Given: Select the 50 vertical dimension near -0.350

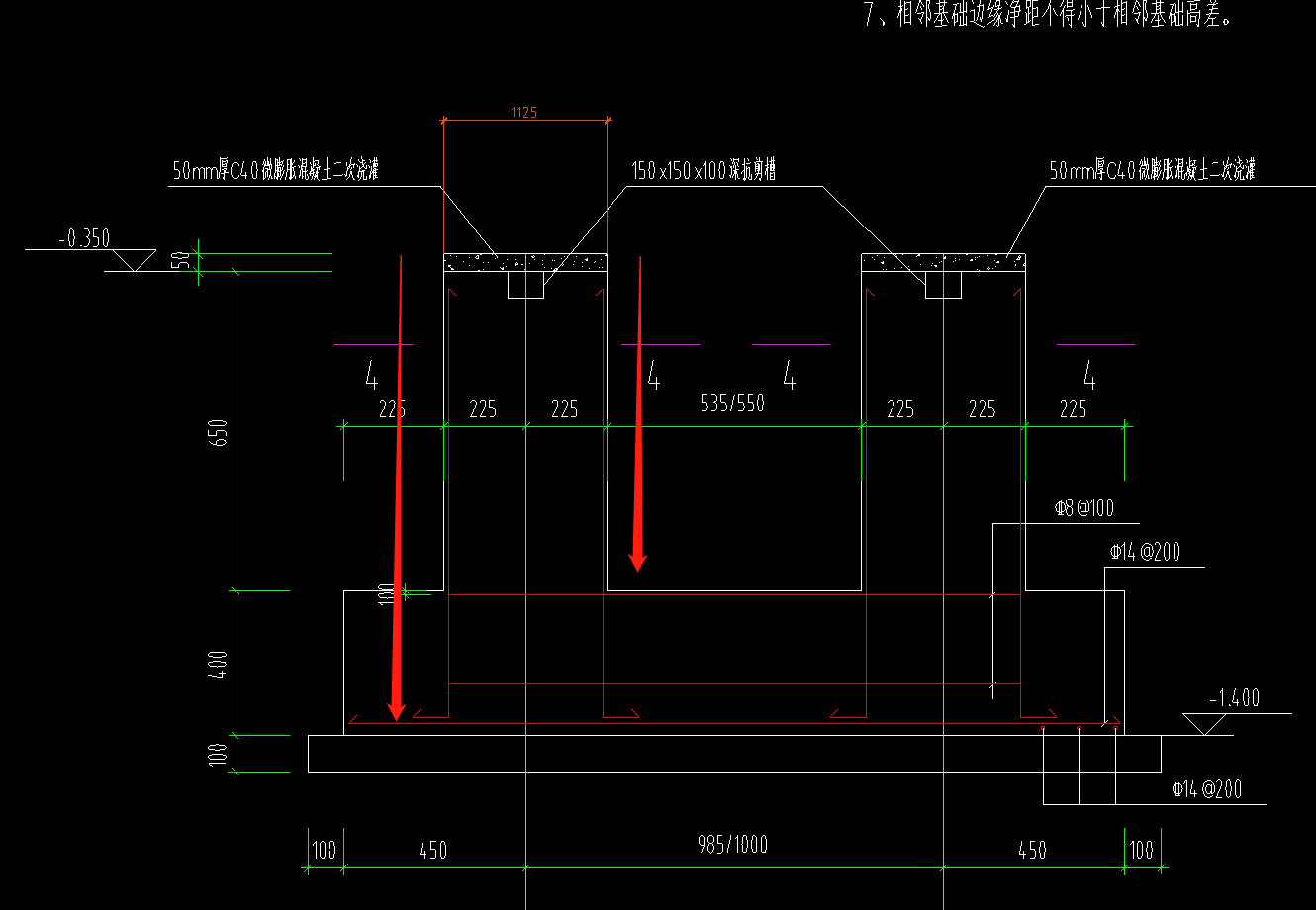Looking at the screenshot, I should coord(180,261).
